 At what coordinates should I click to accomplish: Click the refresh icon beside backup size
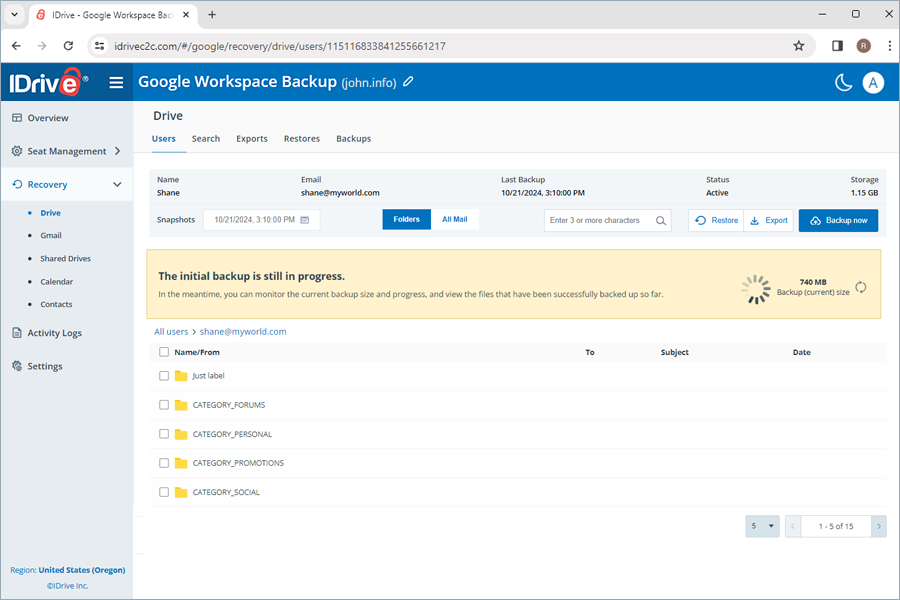tap(861, 288)
